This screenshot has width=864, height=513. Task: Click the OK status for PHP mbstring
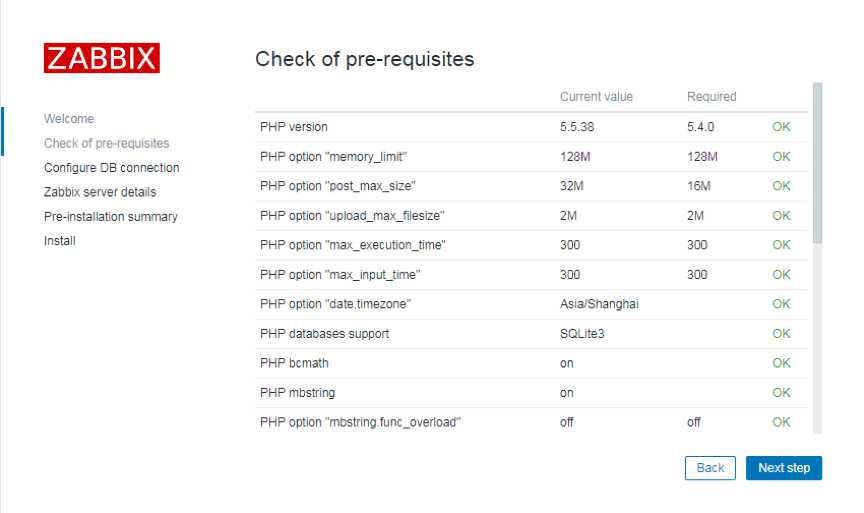[781, 392]
